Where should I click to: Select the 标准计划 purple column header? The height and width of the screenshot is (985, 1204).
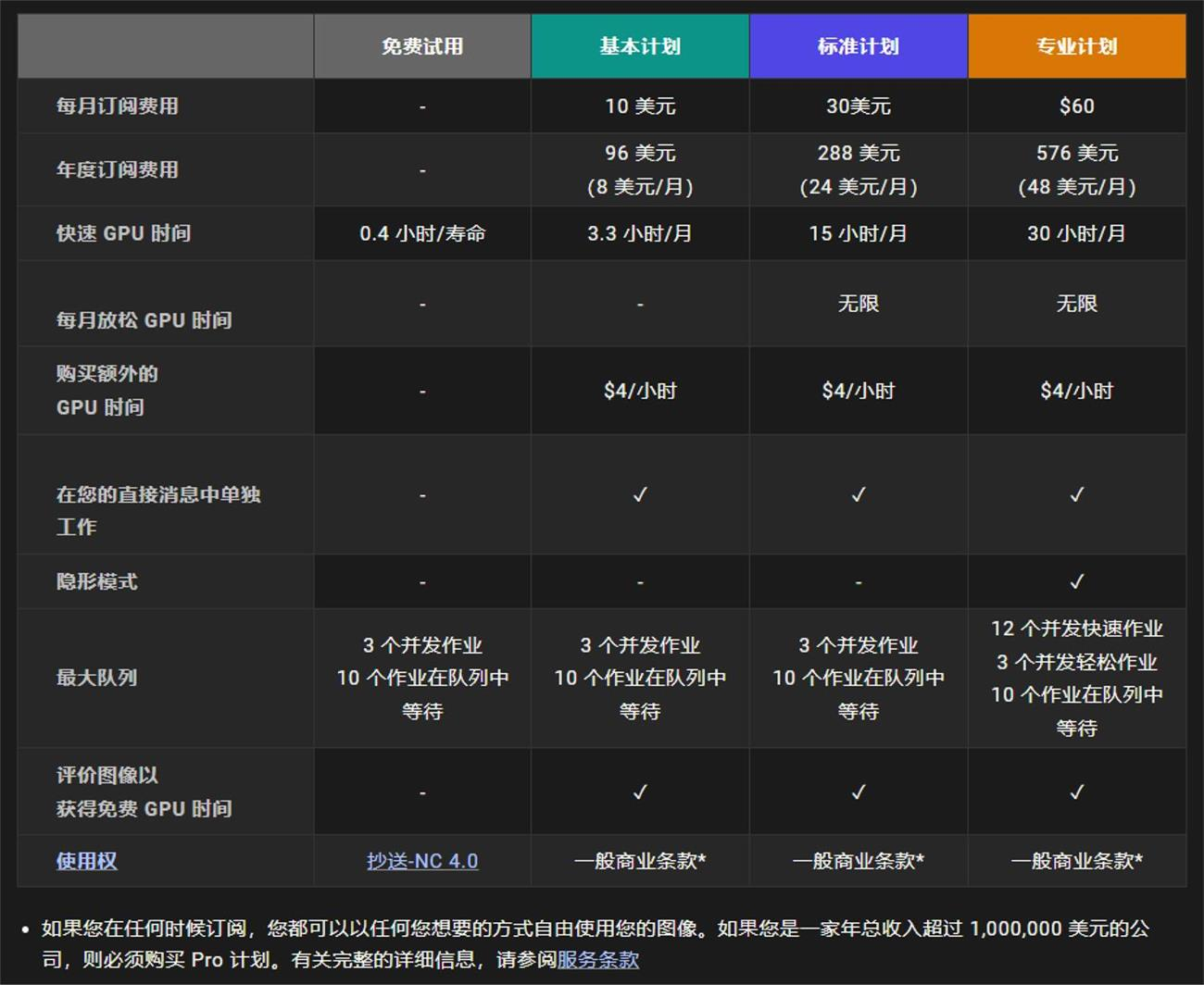click(859, 46)
